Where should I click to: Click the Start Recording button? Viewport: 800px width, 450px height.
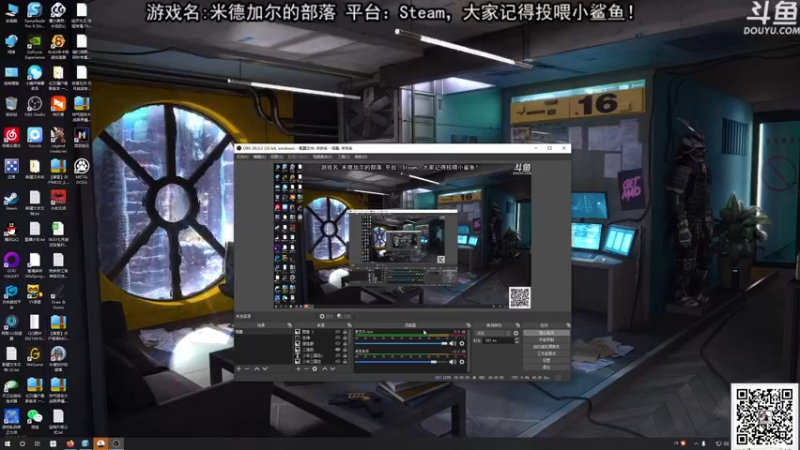546,339
